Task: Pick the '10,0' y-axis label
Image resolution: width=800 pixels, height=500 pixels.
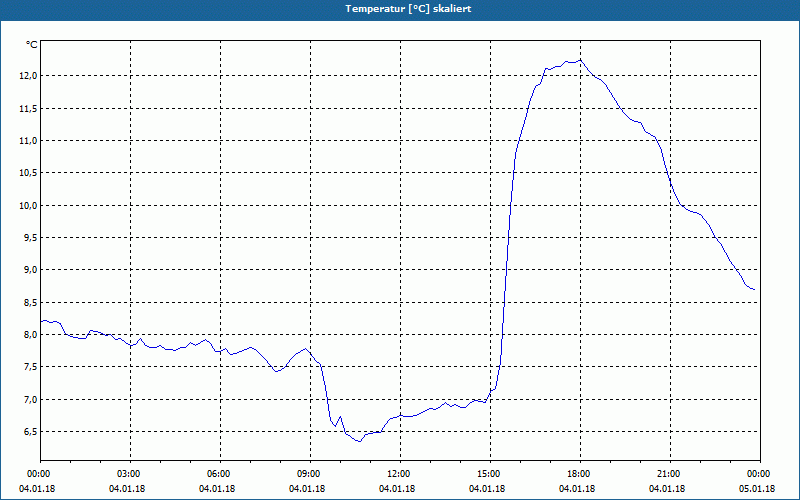Action: coord(28,206)
